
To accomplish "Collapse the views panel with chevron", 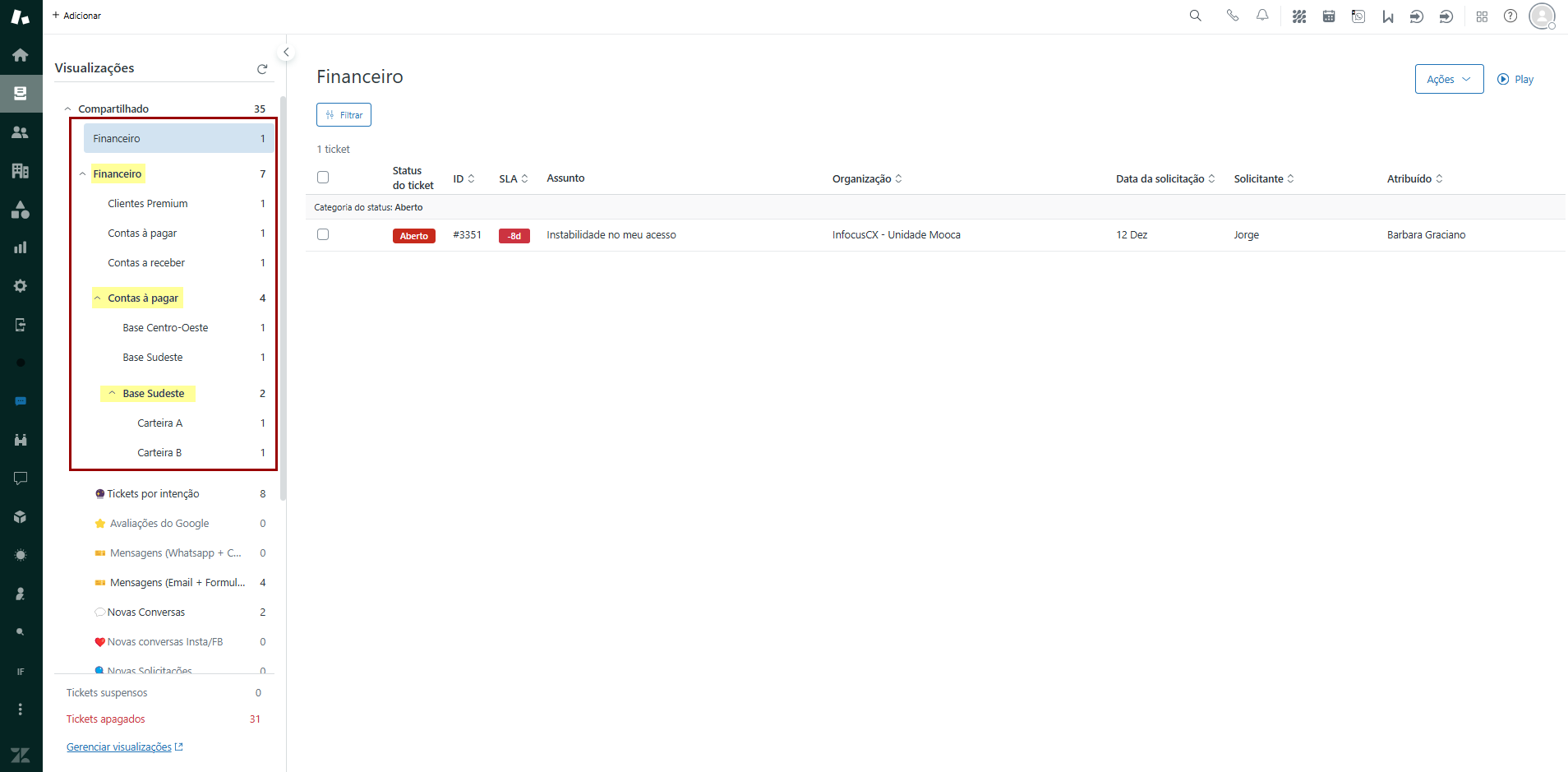I will (286, 53).
